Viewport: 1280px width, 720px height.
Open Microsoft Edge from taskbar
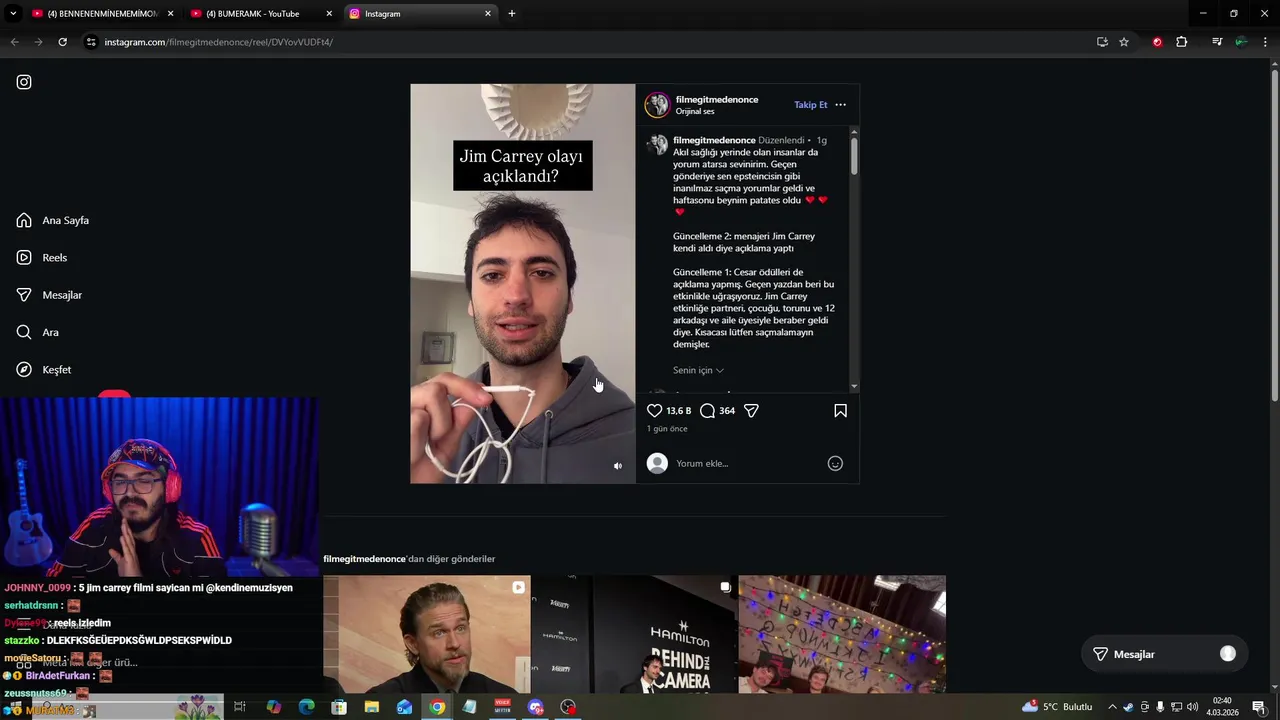(x=306, y=707)
